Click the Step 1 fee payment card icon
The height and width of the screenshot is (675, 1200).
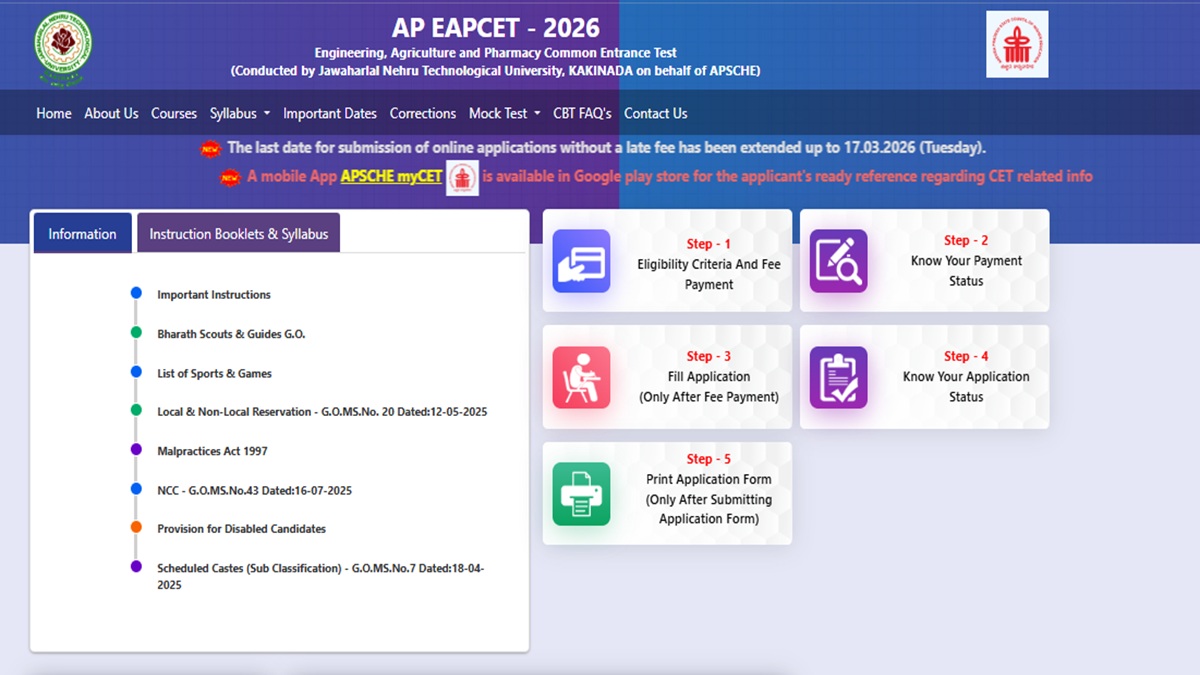[581, 261]
